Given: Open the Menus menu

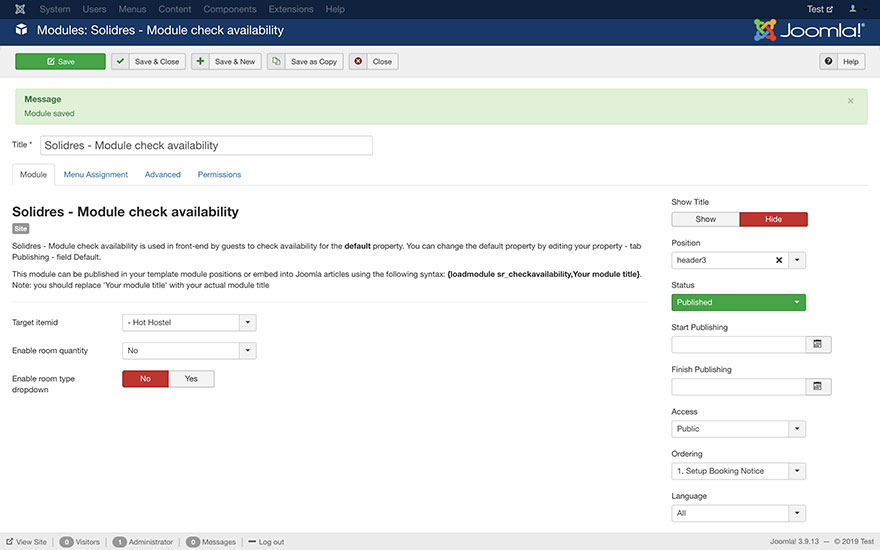Looking at the screenshot, I should pyautogui.click(x=132, y=9).
